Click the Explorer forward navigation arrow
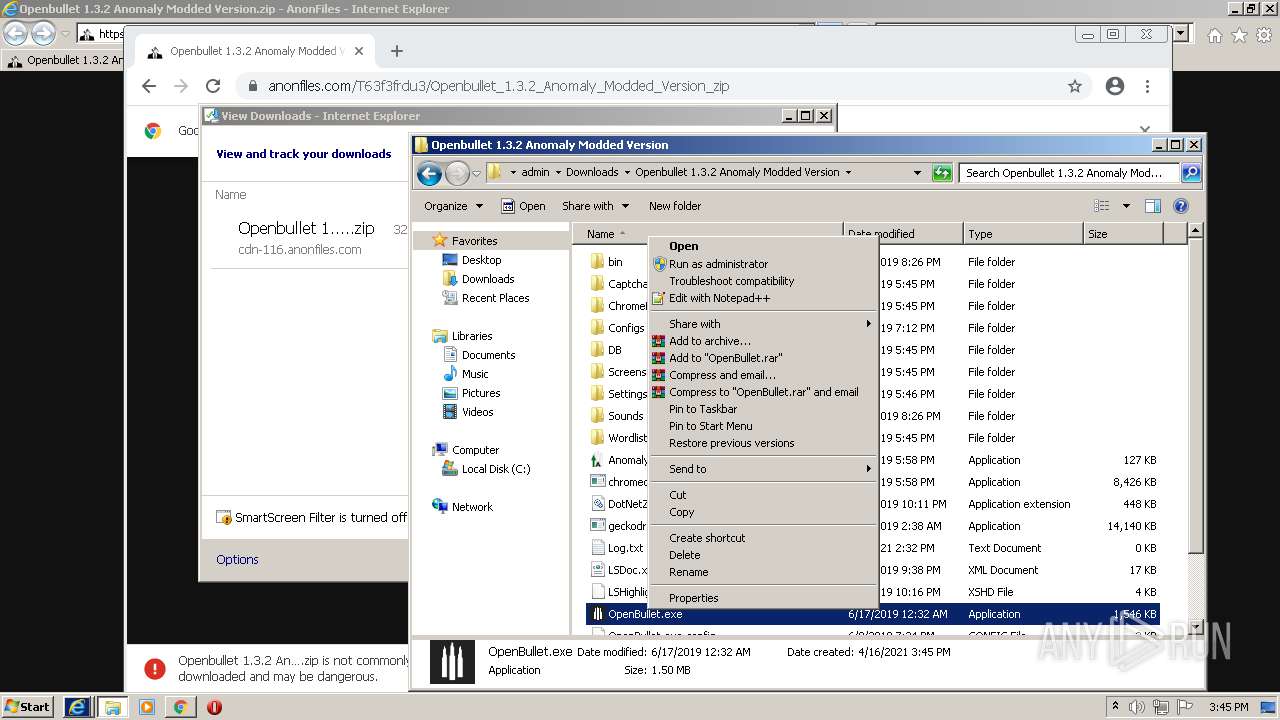Viewport: 1280px width, 720px height. 457,173
